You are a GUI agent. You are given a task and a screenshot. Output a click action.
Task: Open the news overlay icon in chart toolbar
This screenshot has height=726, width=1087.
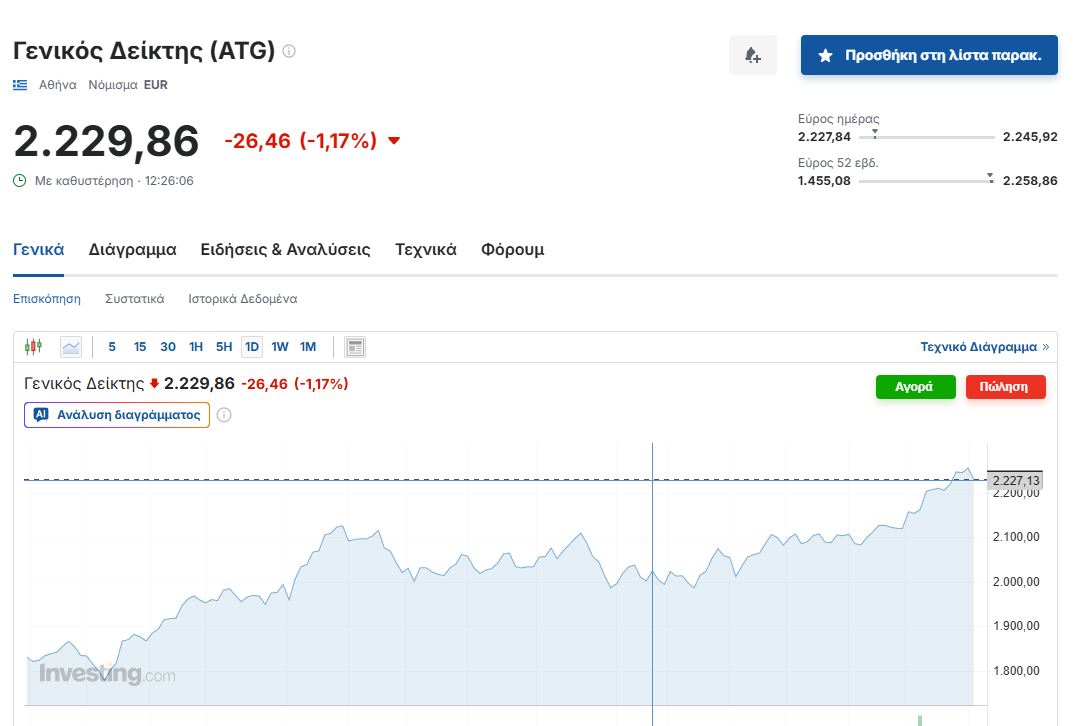(x=355, y=347)
